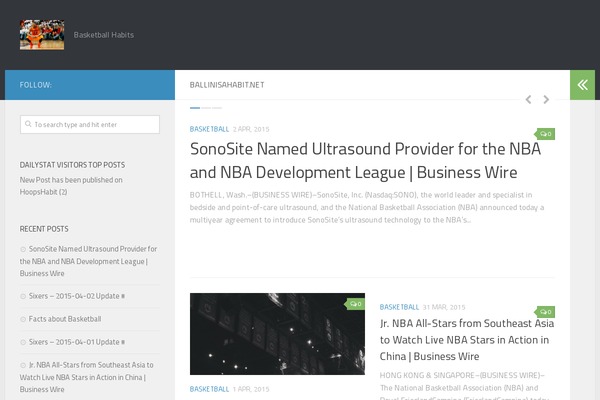Open SonoSite Named Ultrasound Provider headline
The width and height of the screenshot is (600, 400).
click(365, 160)
